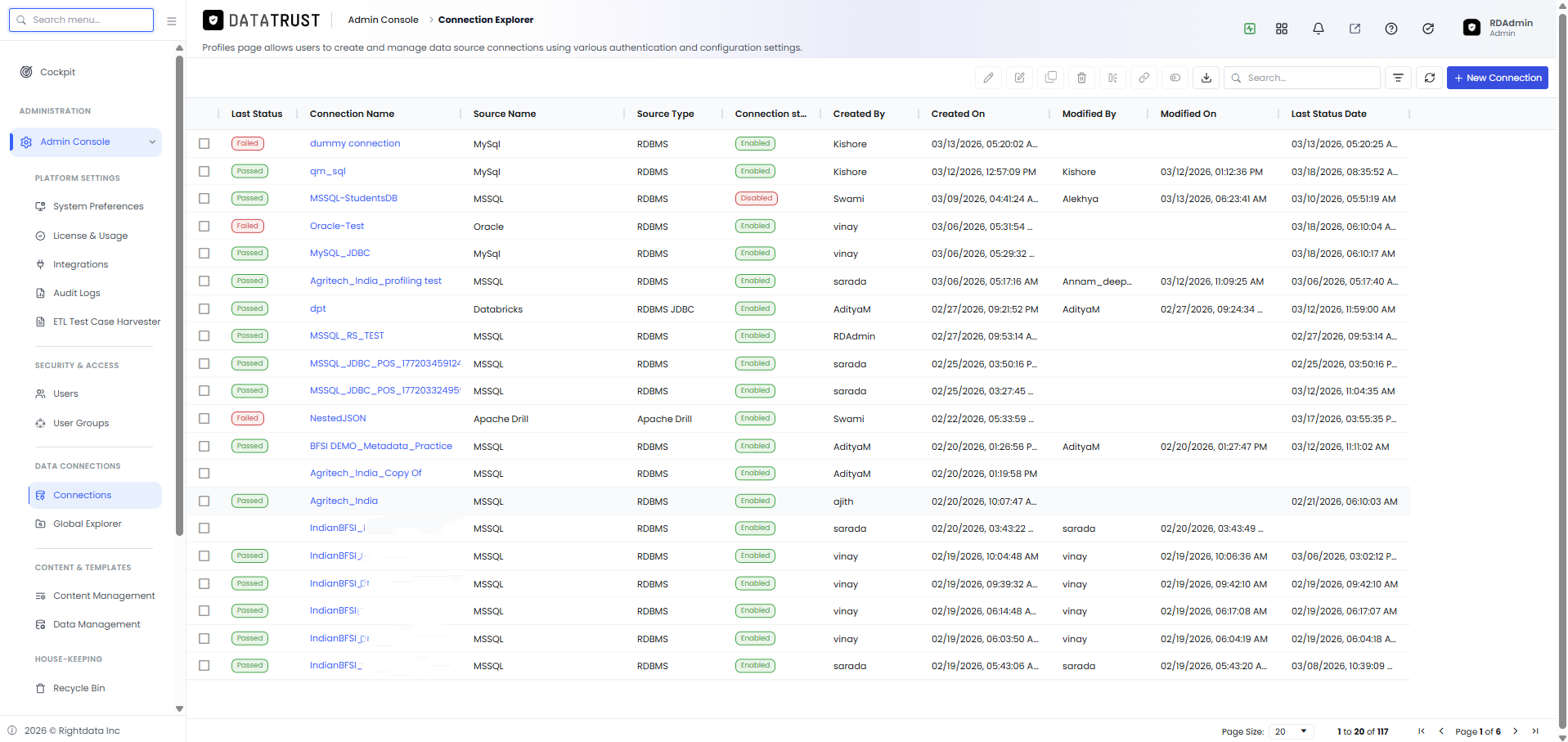Open the notifications bell
Viewport: 1568px width, 742px height.
point(1318,29)
